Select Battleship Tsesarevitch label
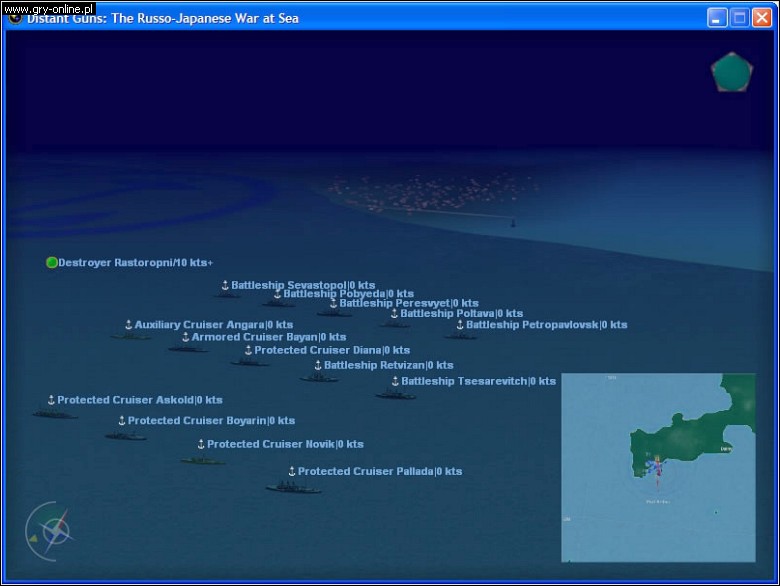Screen dimensions: 780x586 pos(479,381)
